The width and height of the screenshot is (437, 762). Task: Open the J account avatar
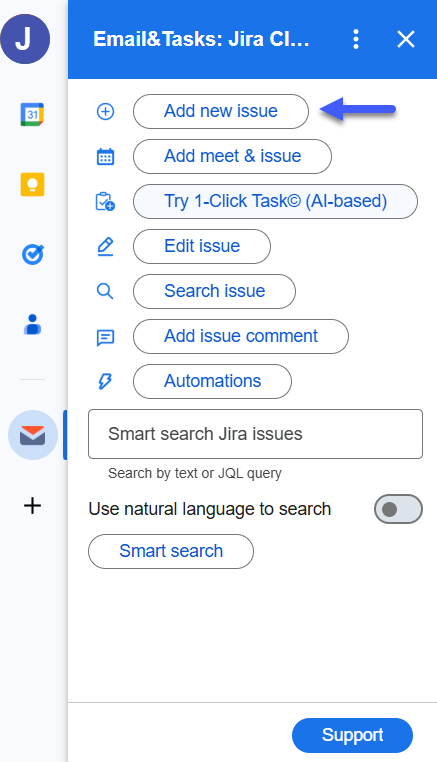coord(24,39)
